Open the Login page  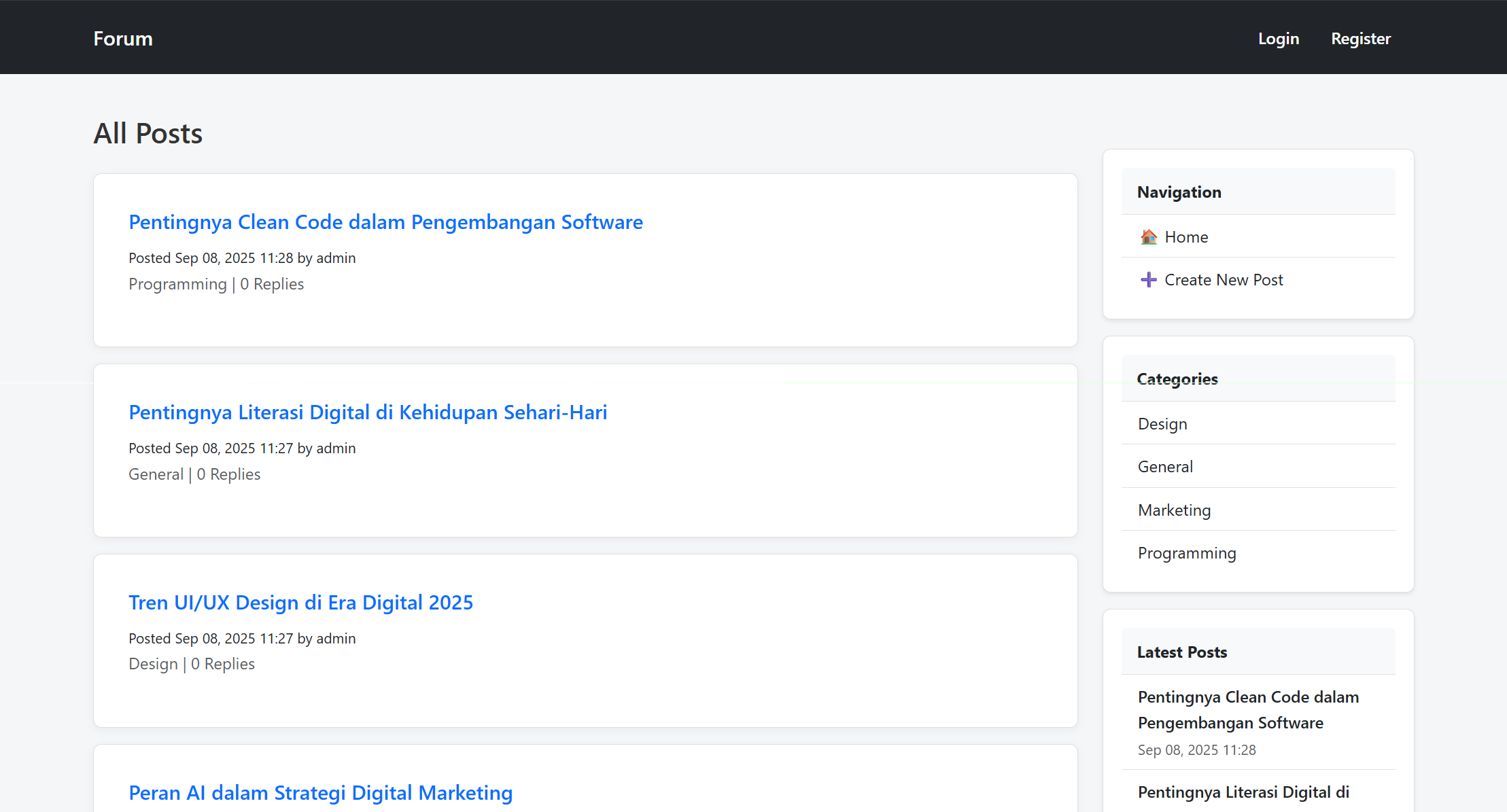click(x=1279, y=39)
